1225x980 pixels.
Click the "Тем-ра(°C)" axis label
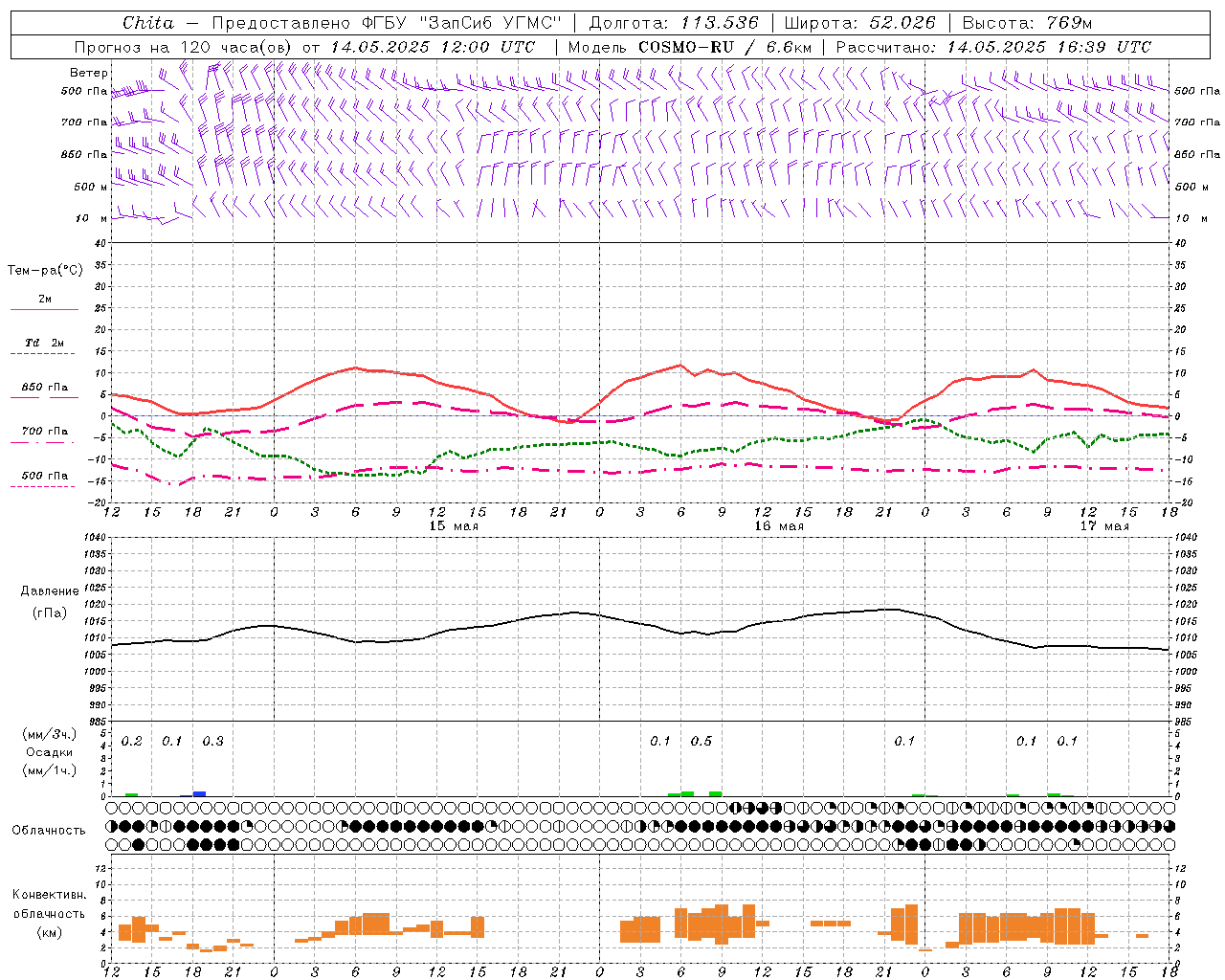pyautogui.click(x=45, y=271)
